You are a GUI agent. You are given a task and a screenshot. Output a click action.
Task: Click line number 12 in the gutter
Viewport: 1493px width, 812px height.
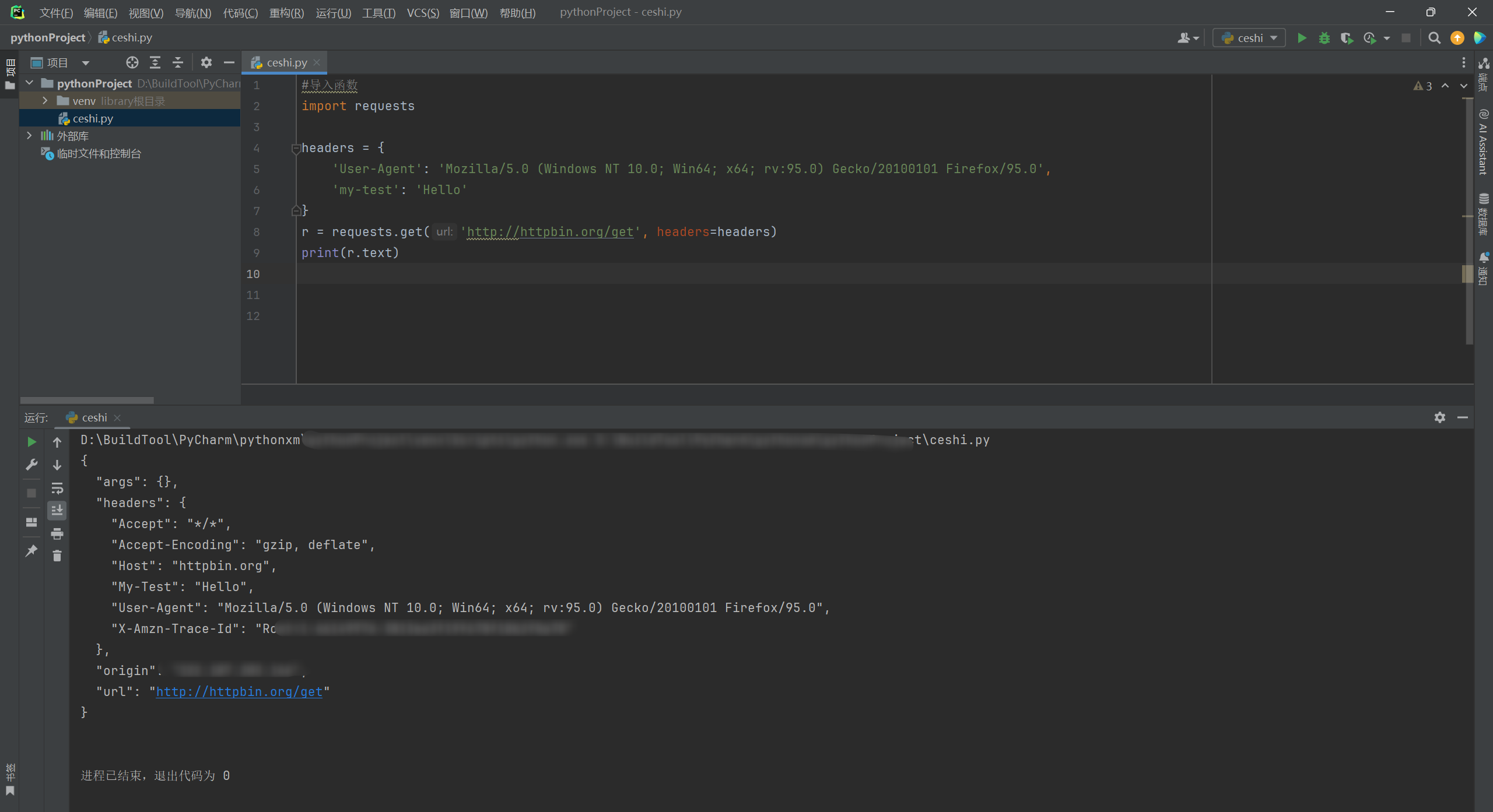click(253, 316)
